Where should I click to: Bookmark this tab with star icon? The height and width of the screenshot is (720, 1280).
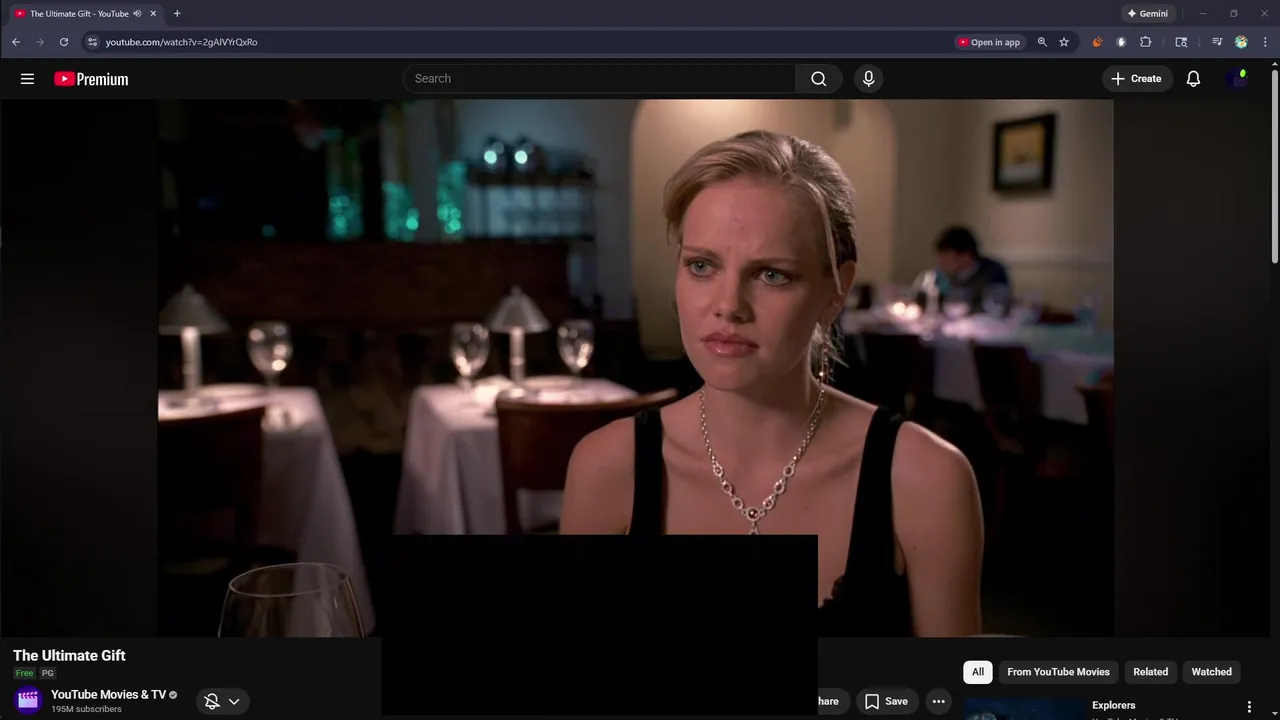click(x=1064, y=42)
